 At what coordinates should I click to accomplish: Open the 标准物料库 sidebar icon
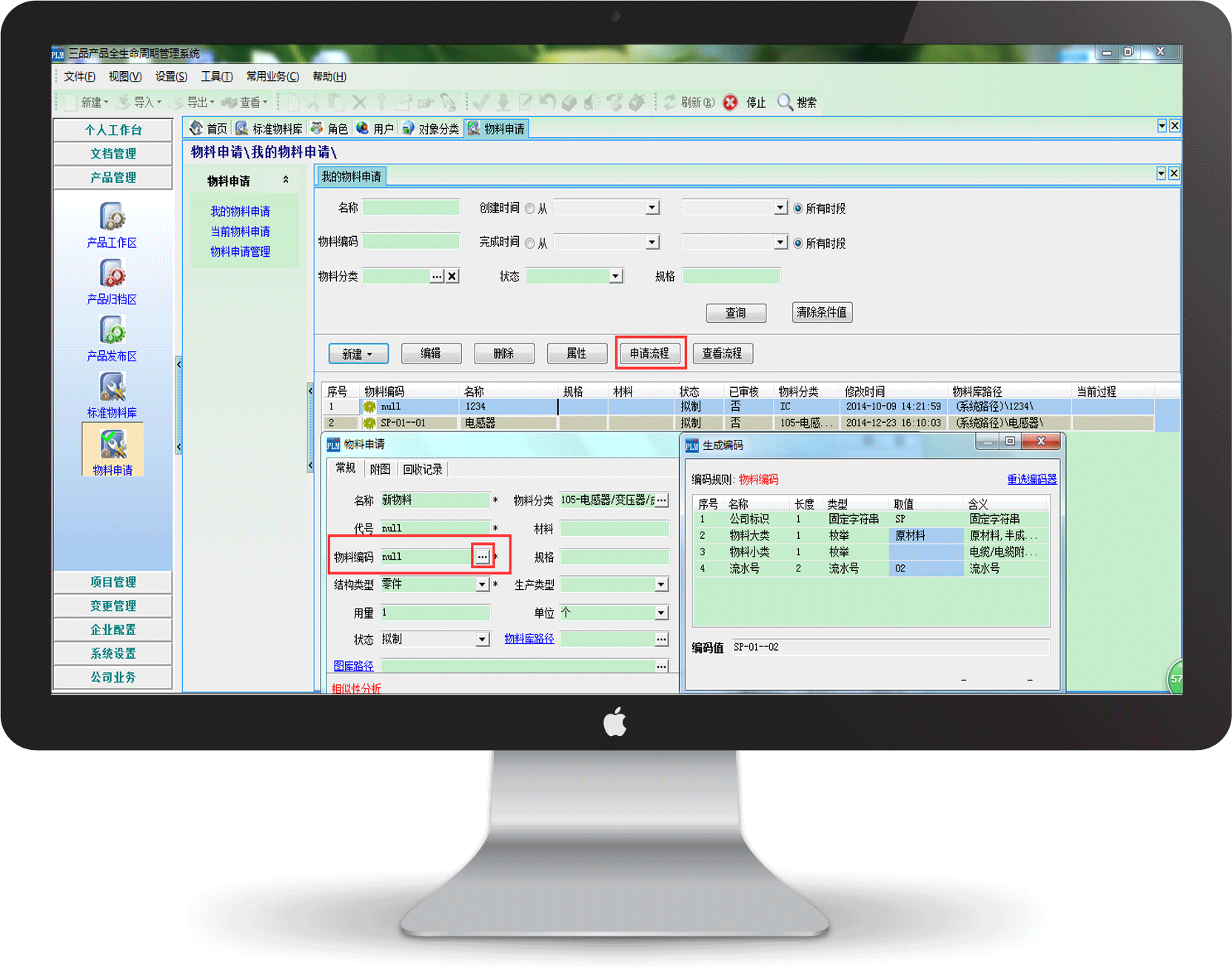[112, 387]
